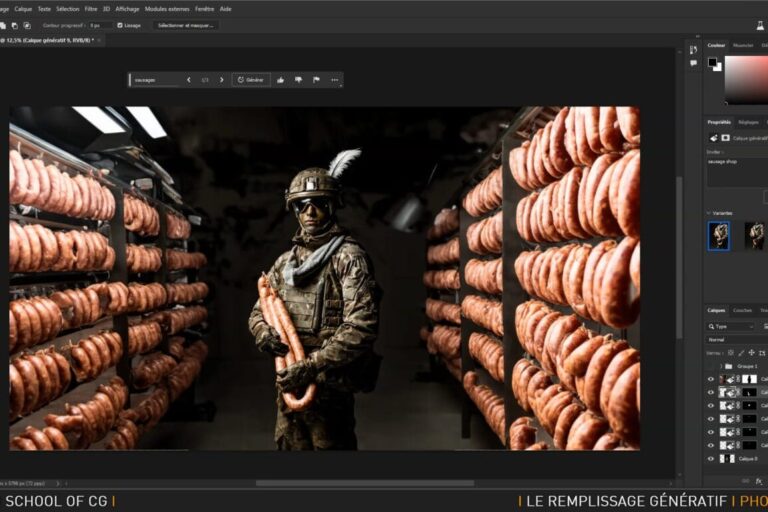Open the Affichage menu
Screen dimensions: 768x512
coord(127,9)
